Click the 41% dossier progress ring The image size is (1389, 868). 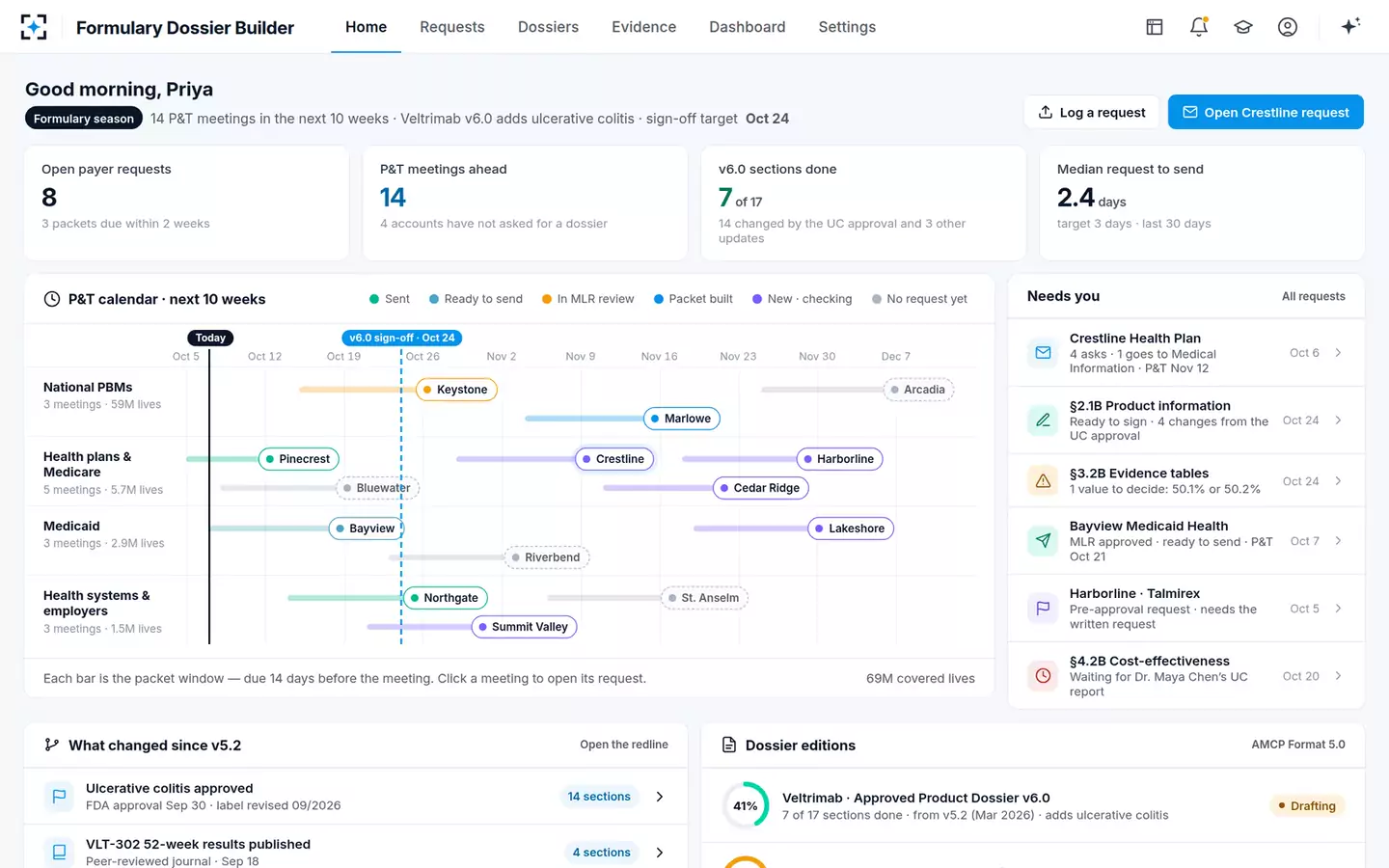(746, 806)
